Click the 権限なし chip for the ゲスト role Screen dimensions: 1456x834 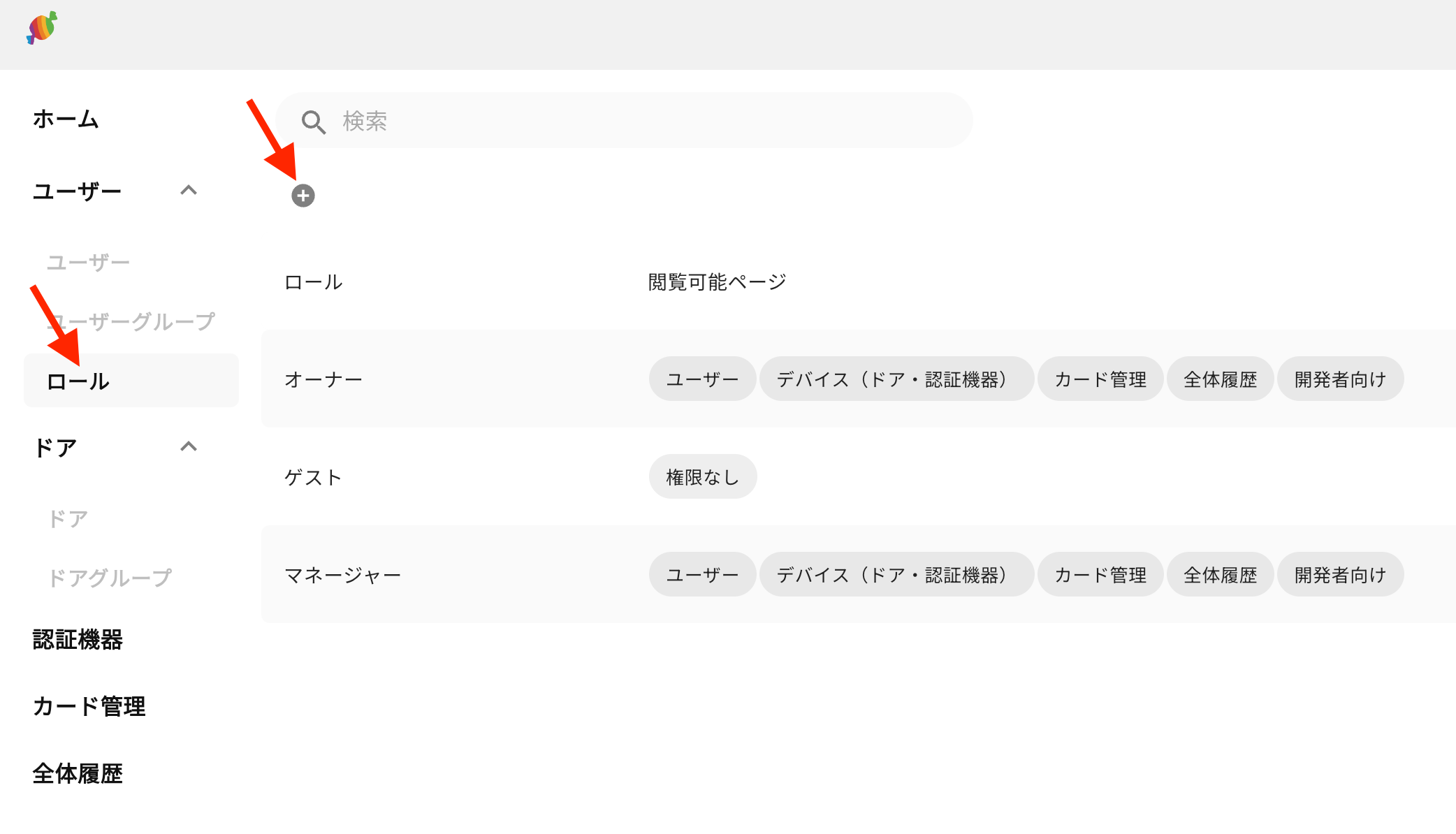tap(703, 476)
